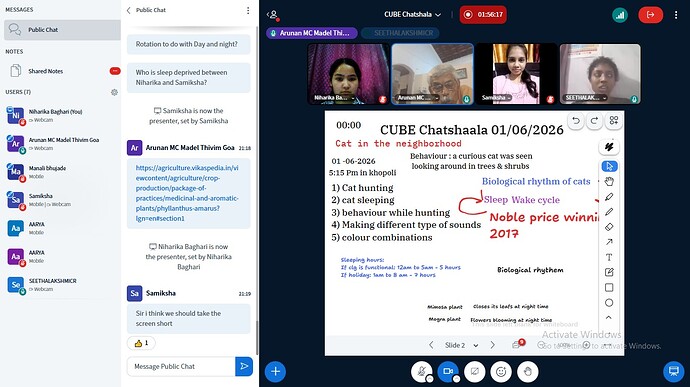The height and width of the screenshot is (387, 690).
Task: Open Arunan MC webcam name dropdown
Action: click(418, 98)
